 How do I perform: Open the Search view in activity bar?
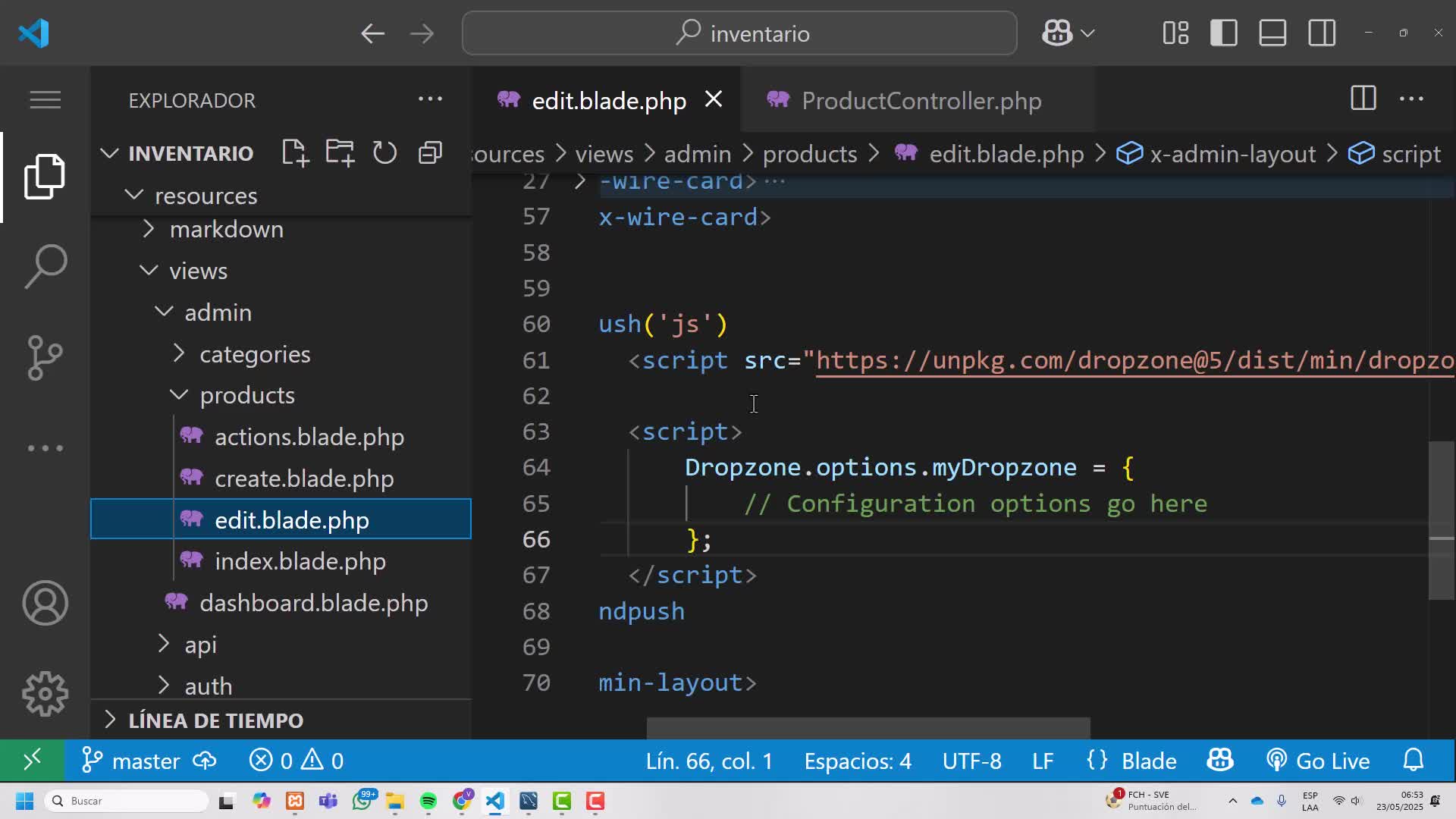click(x=45, y=266)
